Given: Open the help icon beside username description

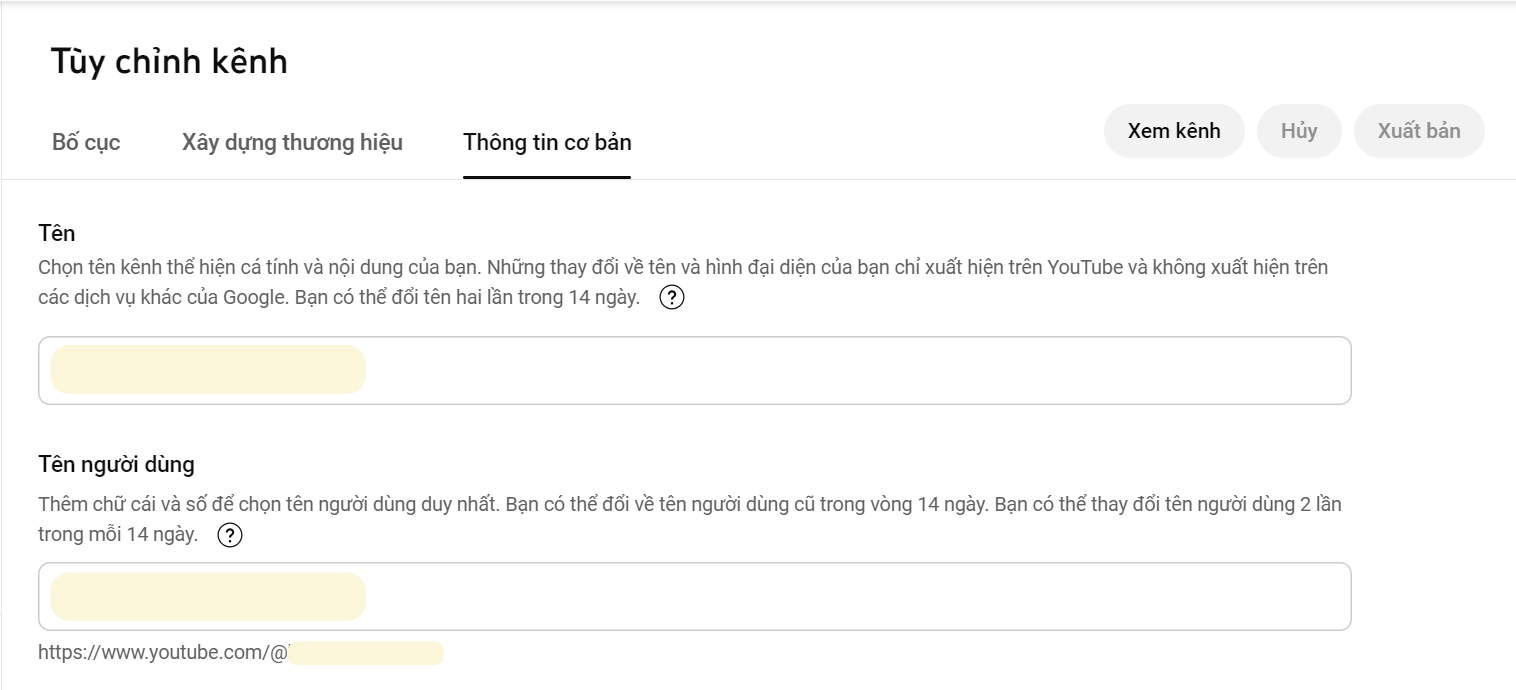Looking at the screenshot, I should (x=230, y=535).
